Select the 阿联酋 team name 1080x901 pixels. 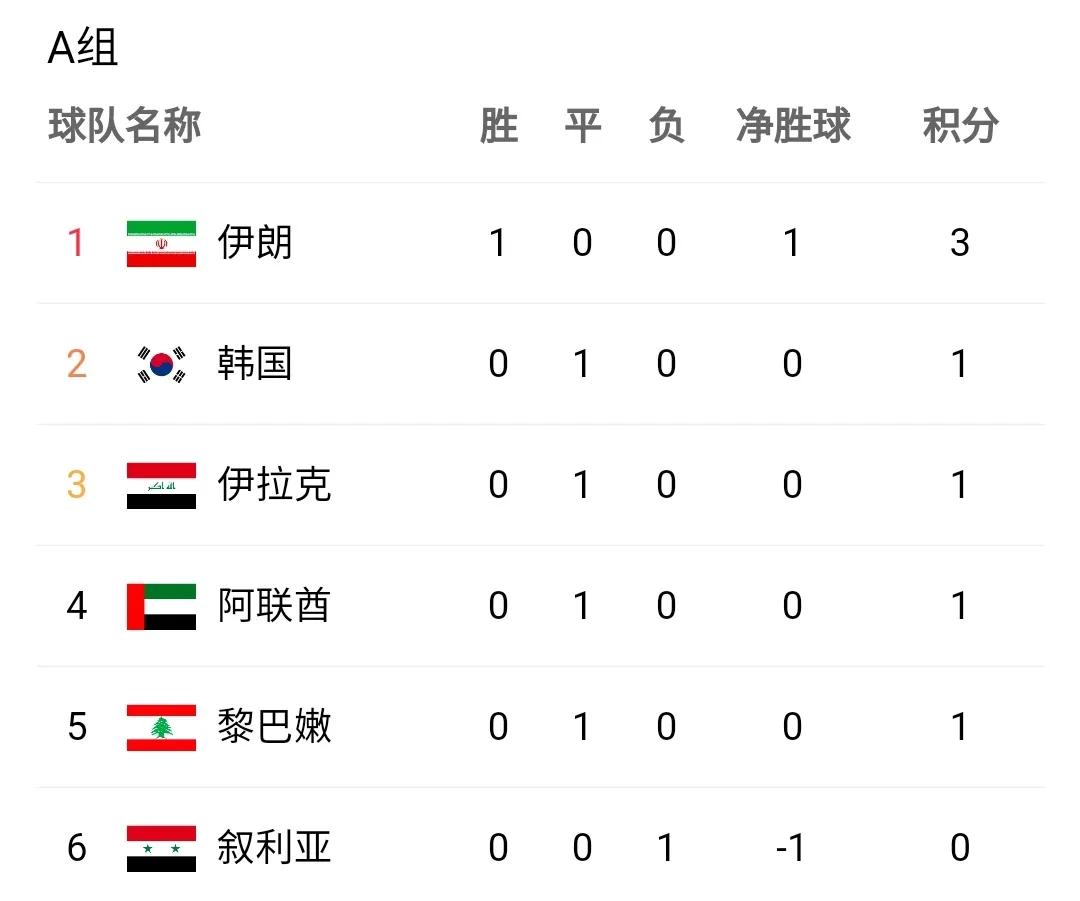pyautogui.click(x=275, y=605)
